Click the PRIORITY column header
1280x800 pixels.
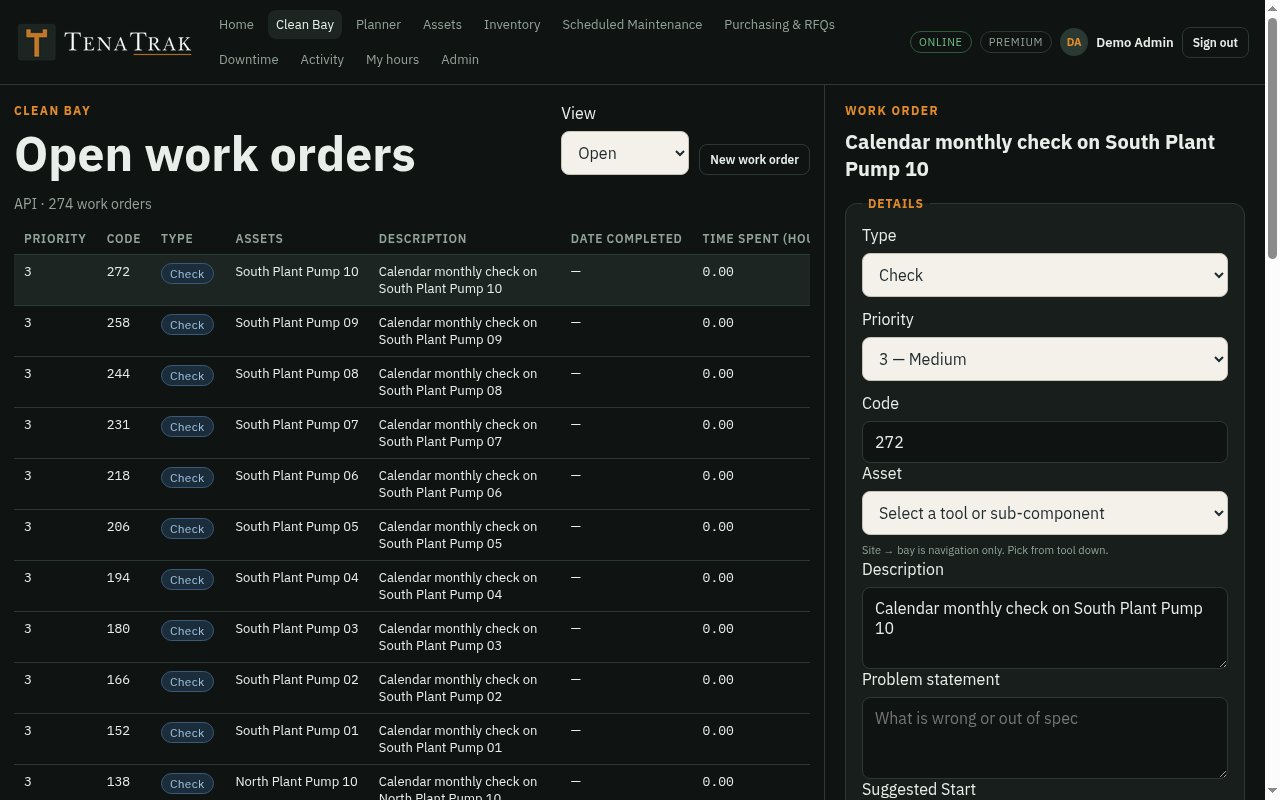pos(55,239)
